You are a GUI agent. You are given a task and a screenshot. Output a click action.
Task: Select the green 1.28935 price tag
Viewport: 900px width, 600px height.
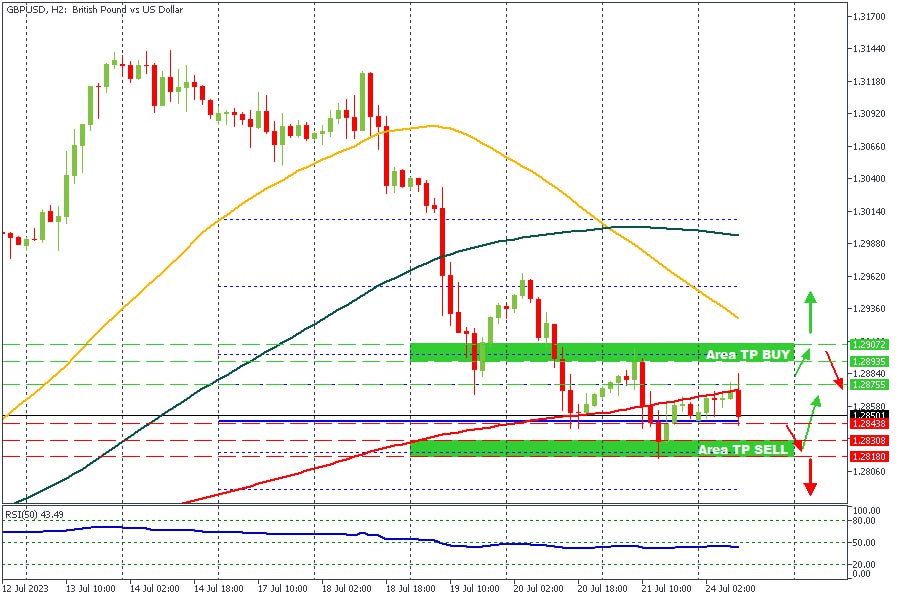coord(869,362)
